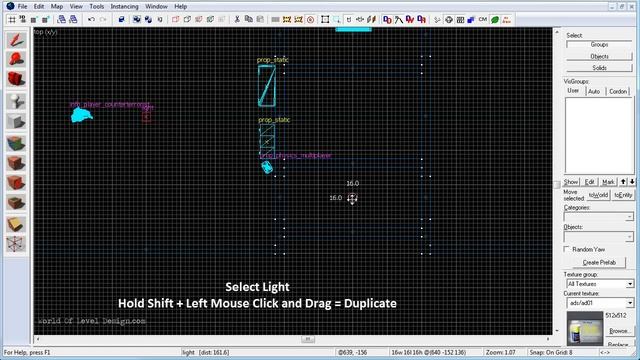Open the Window menu
640x360 pixels.
tap(156, 7)
